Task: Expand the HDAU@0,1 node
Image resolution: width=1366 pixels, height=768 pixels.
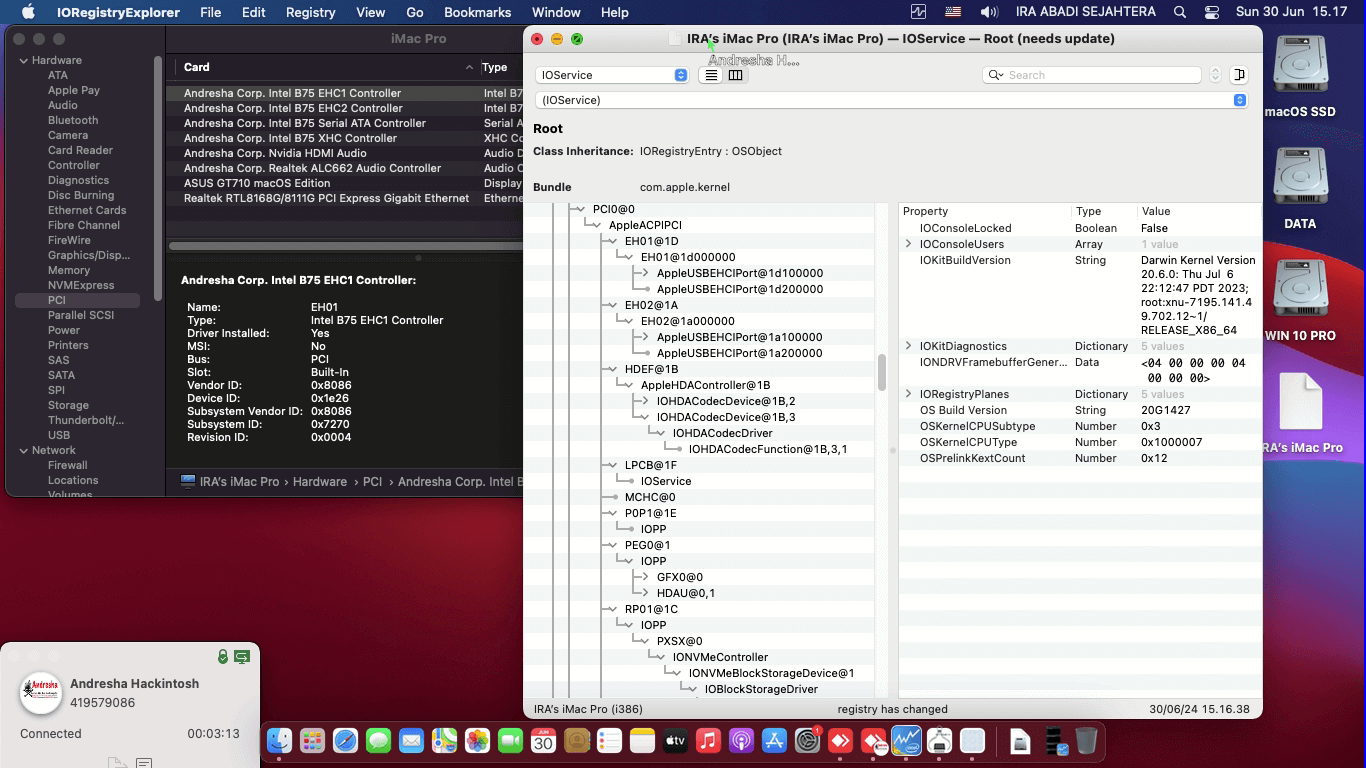Action: pos(645,593)
